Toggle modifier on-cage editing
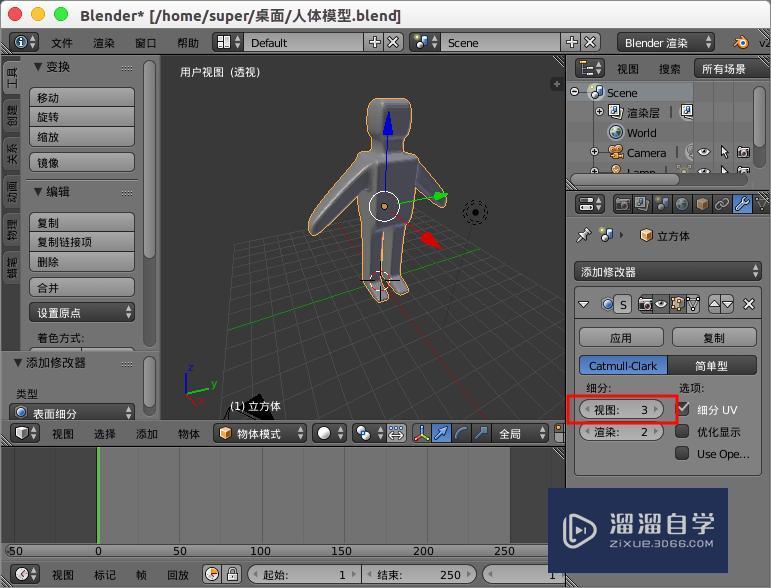Image resolution: width=771 pixels, height=588 pixels. [x=693, y=304]
